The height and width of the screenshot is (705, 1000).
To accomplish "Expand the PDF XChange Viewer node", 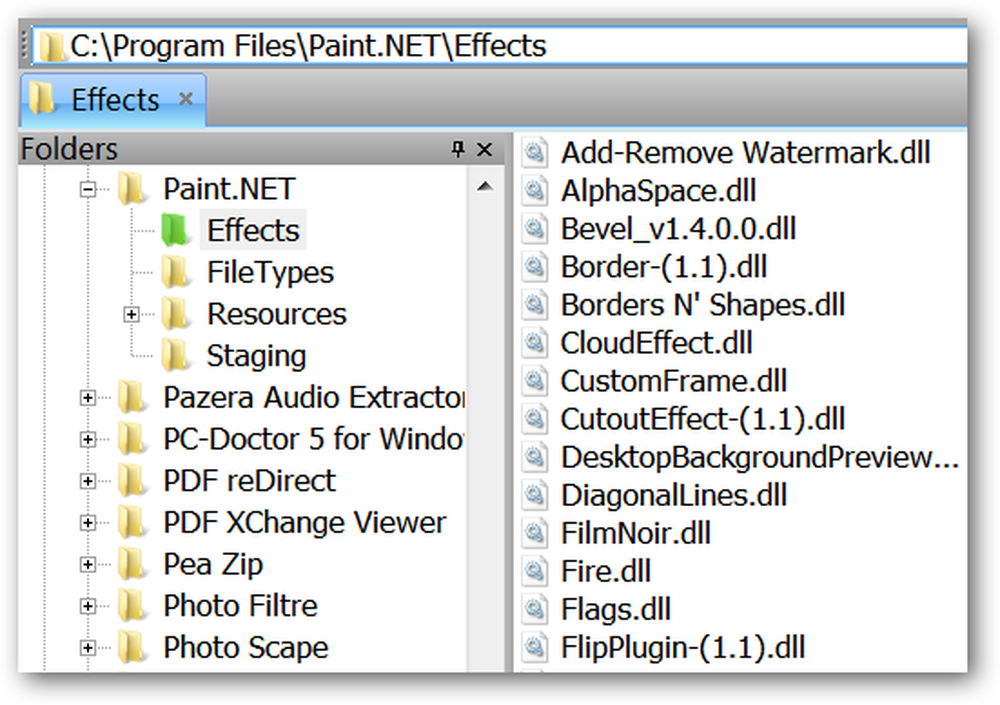I will 88,523.
